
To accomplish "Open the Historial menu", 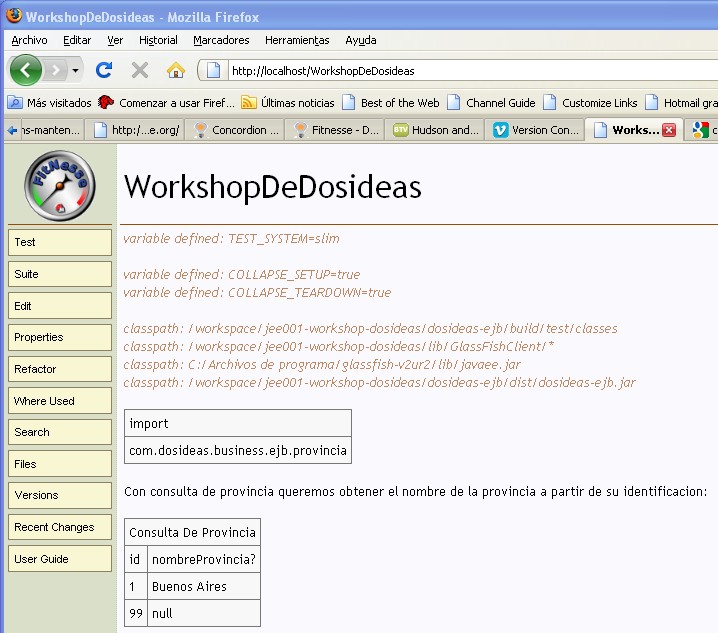I will (x=158, y=40).
